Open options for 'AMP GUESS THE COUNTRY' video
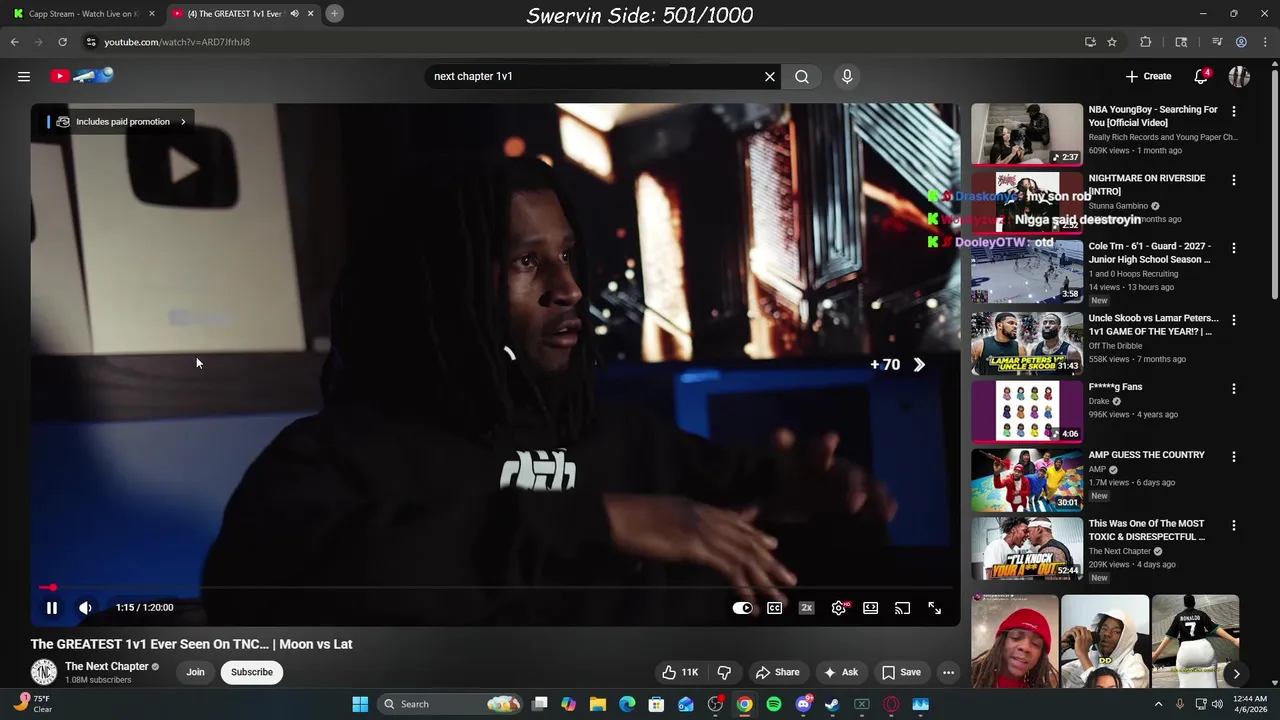The image size is (1280, 720). tap(1234, 456)
